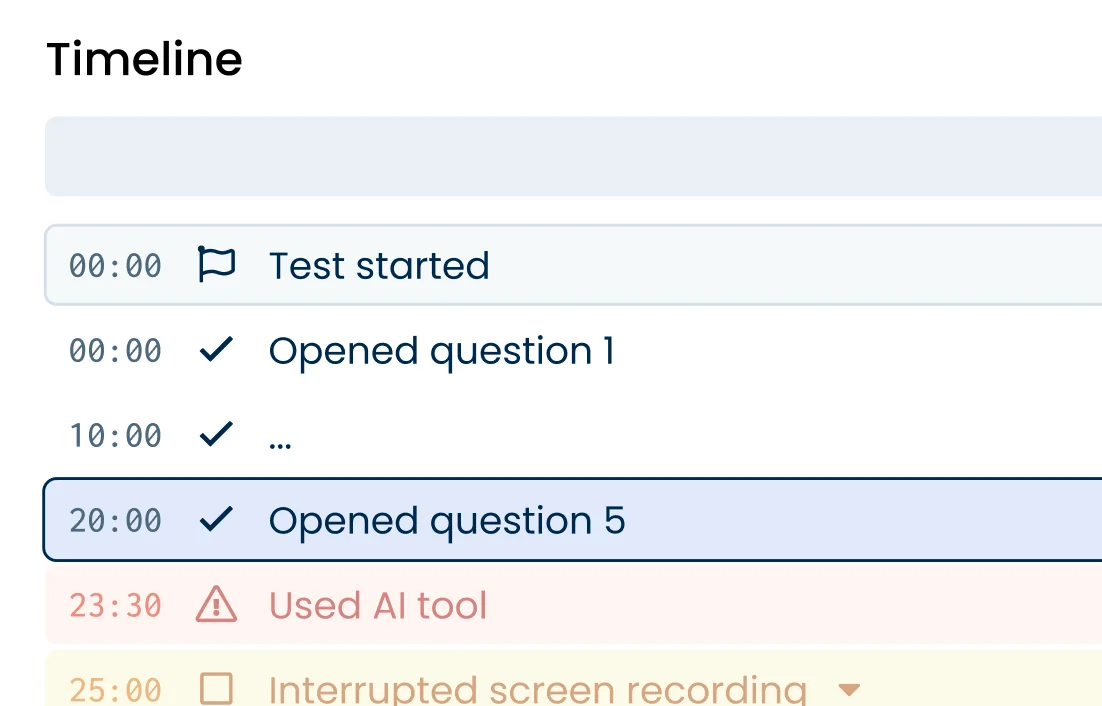Click the flag icon beside Test started
Viewport: 1102px width, 706px height.
[x=216, y=265]
